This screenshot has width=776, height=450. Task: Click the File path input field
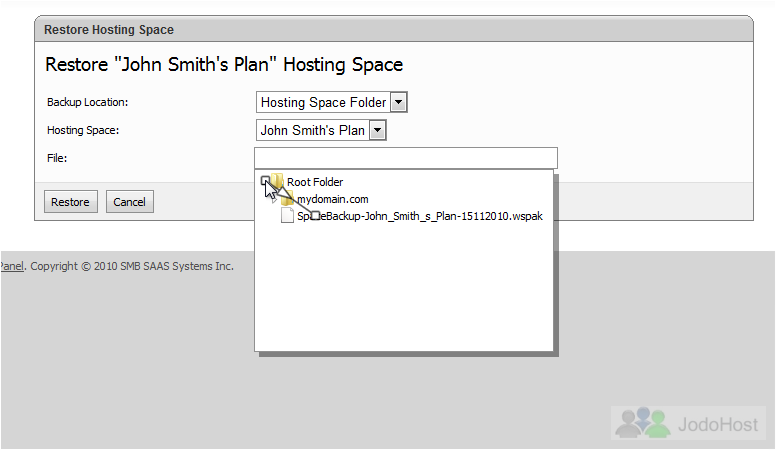(406, 158)
